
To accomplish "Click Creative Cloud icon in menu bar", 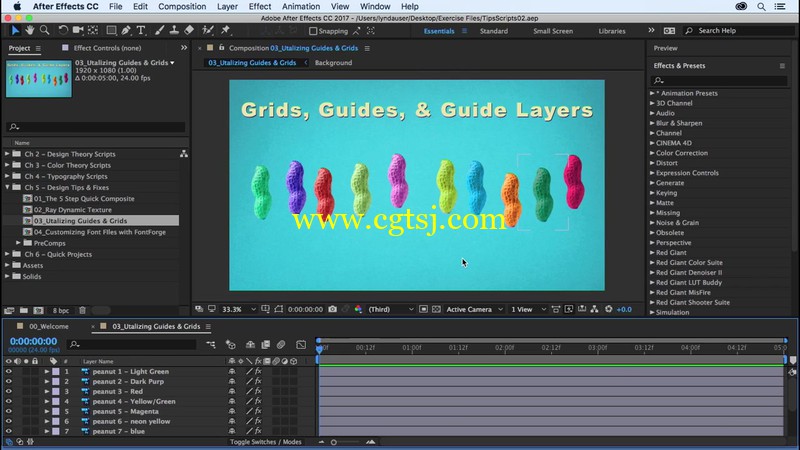I will click(x=741, y=7).
